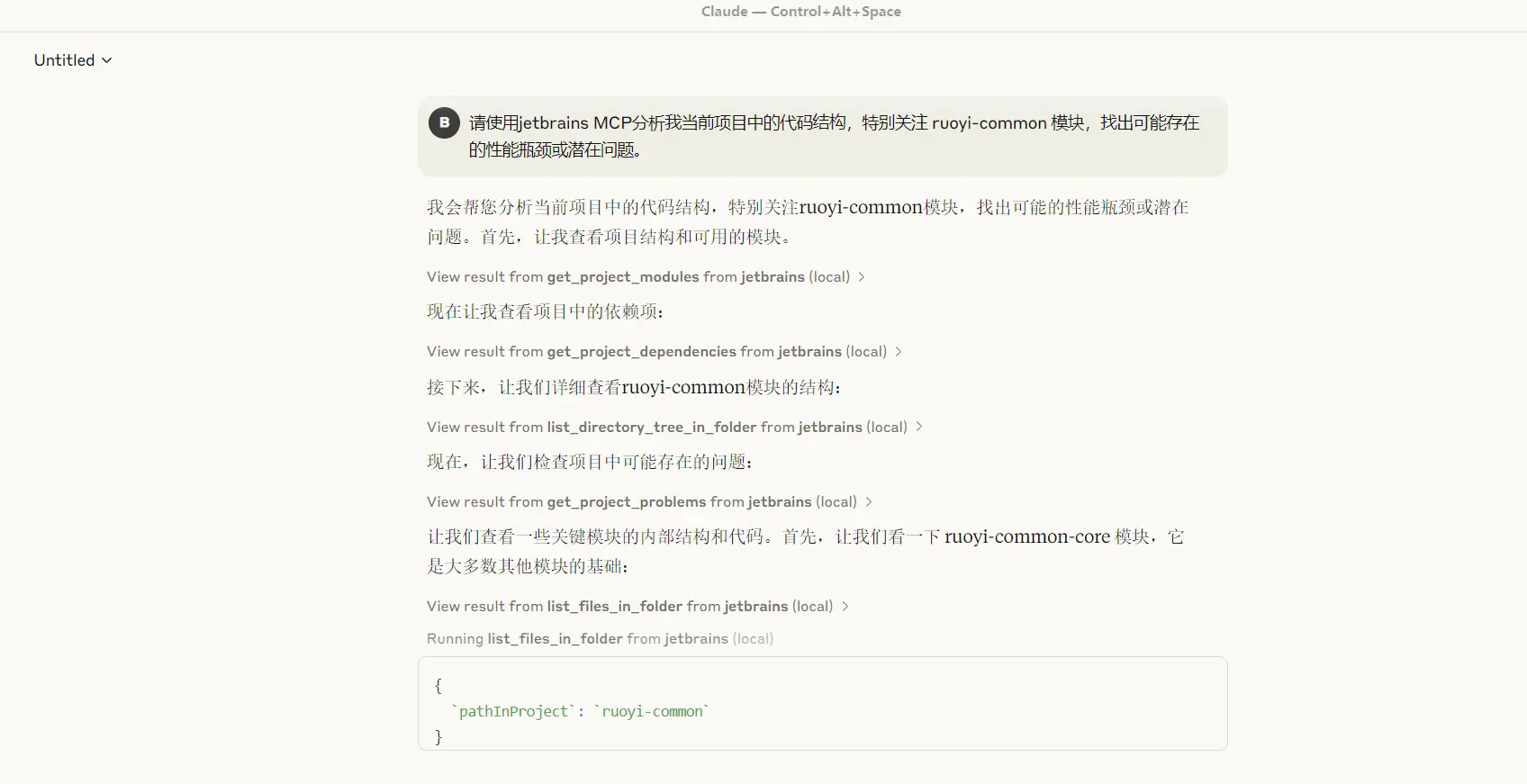Click the text '现在让我查看项目中的依赖项:'
Image resolution: width=1527 pixels, height=784 pixels.
point(546,311)
